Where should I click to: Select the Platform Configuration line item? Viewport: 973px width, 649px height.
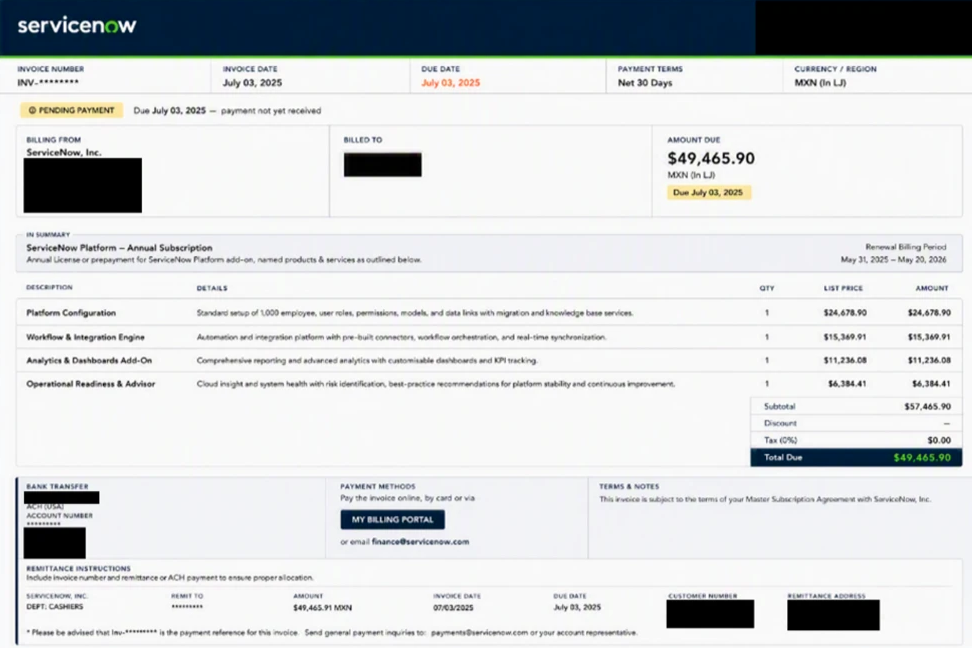point(489,313)
